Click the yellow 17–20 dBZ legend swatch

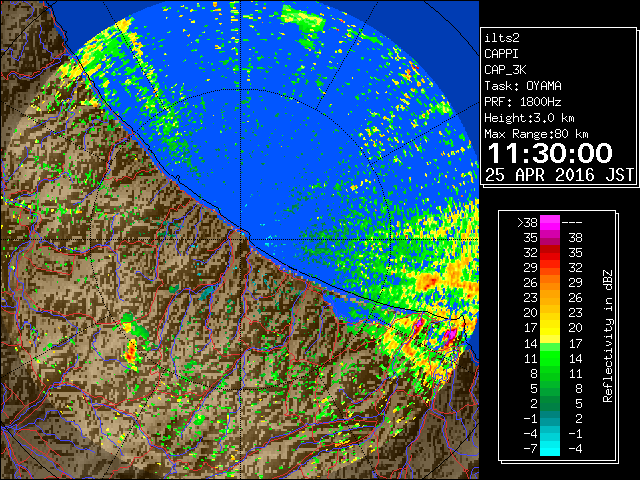coord(550,328)
